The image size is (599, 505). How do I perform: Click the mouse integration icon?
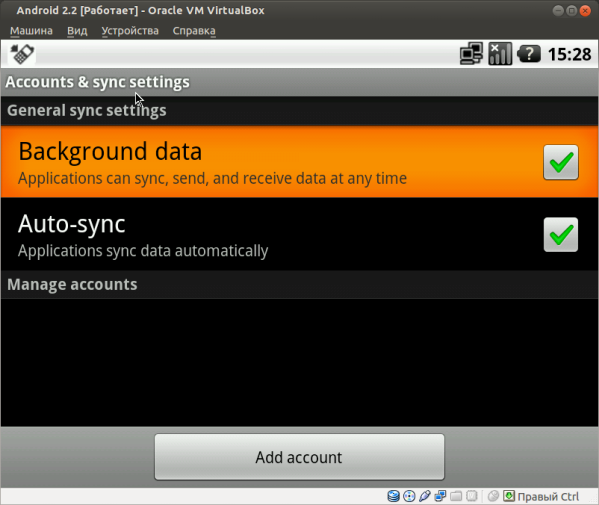coord(493,496)
